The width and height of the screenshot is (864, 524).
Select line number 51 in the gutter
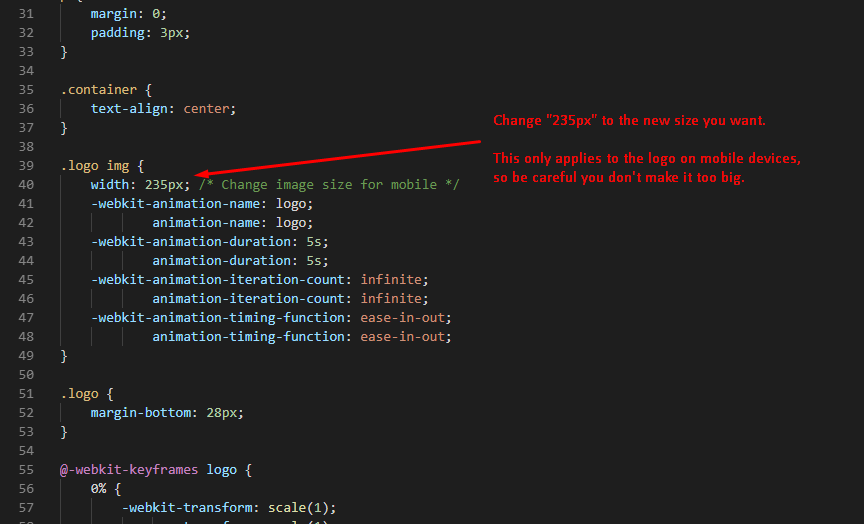click(26, 393)
